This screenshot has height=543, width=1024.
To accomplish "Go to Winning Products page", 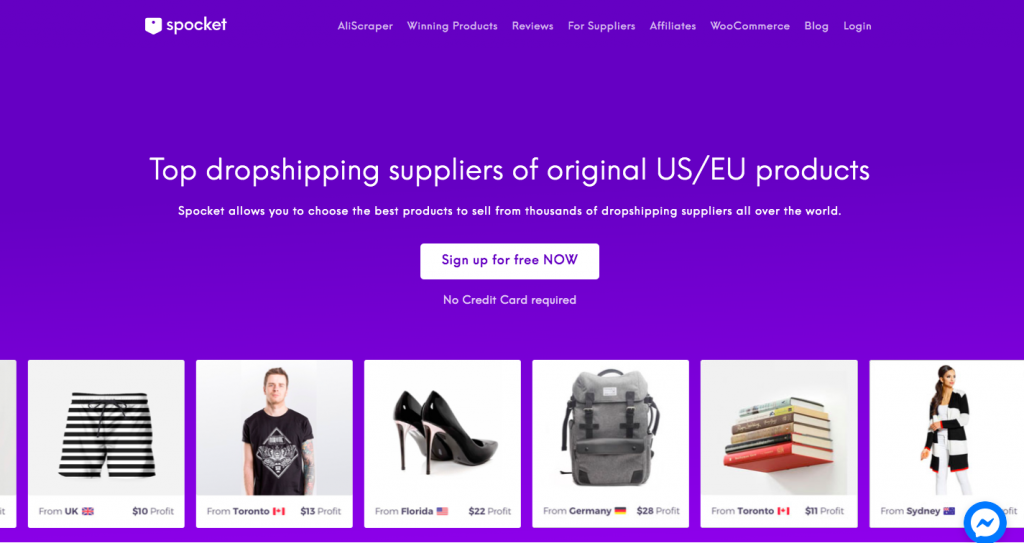I will 452,26.
